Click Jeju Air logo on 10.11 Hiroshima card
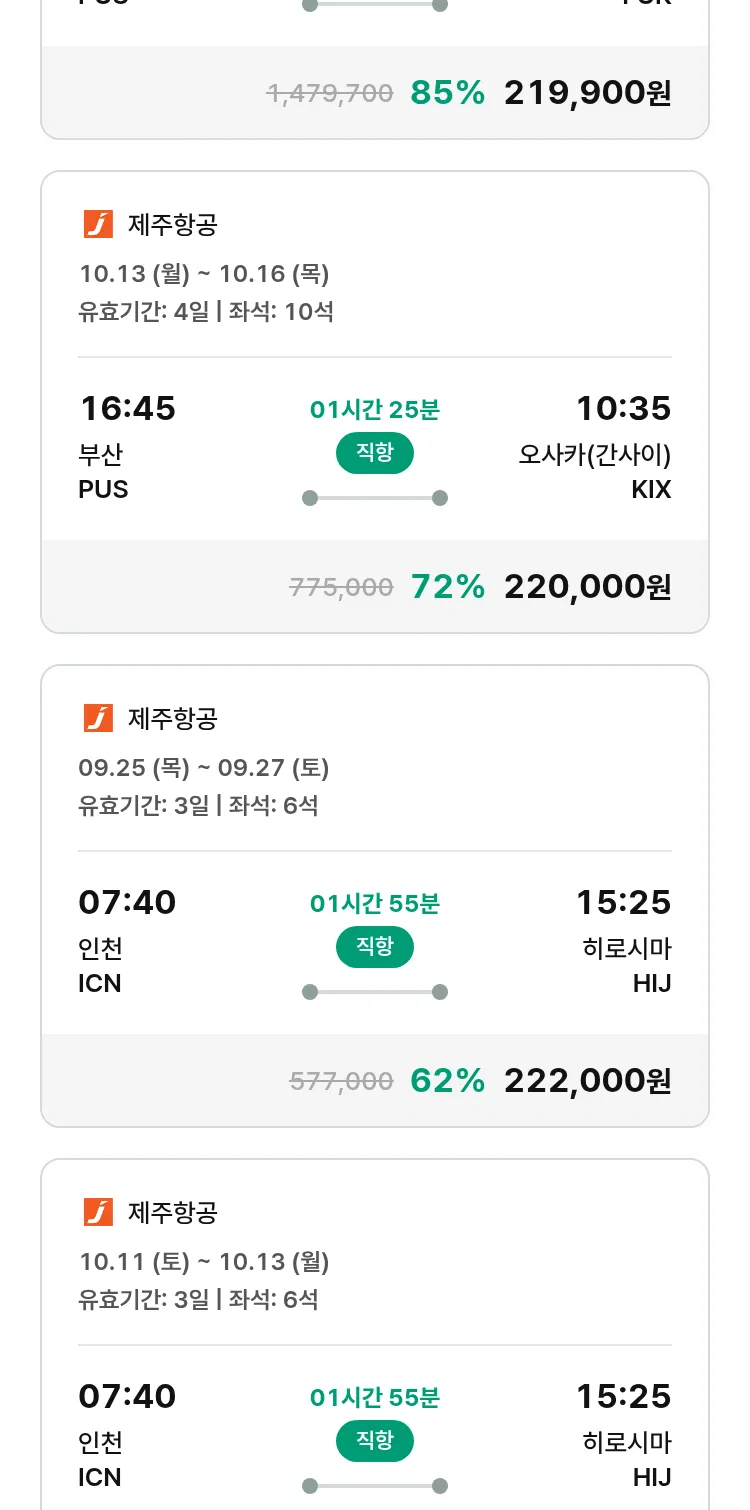 click(x=98, y=1212)
